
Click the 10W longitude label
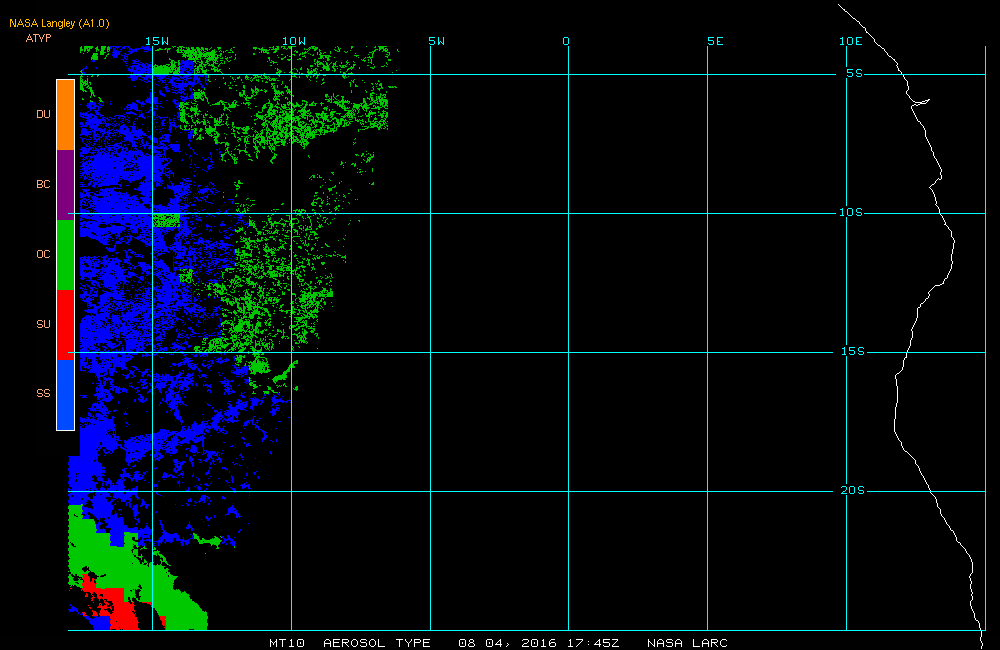[294, 41]
